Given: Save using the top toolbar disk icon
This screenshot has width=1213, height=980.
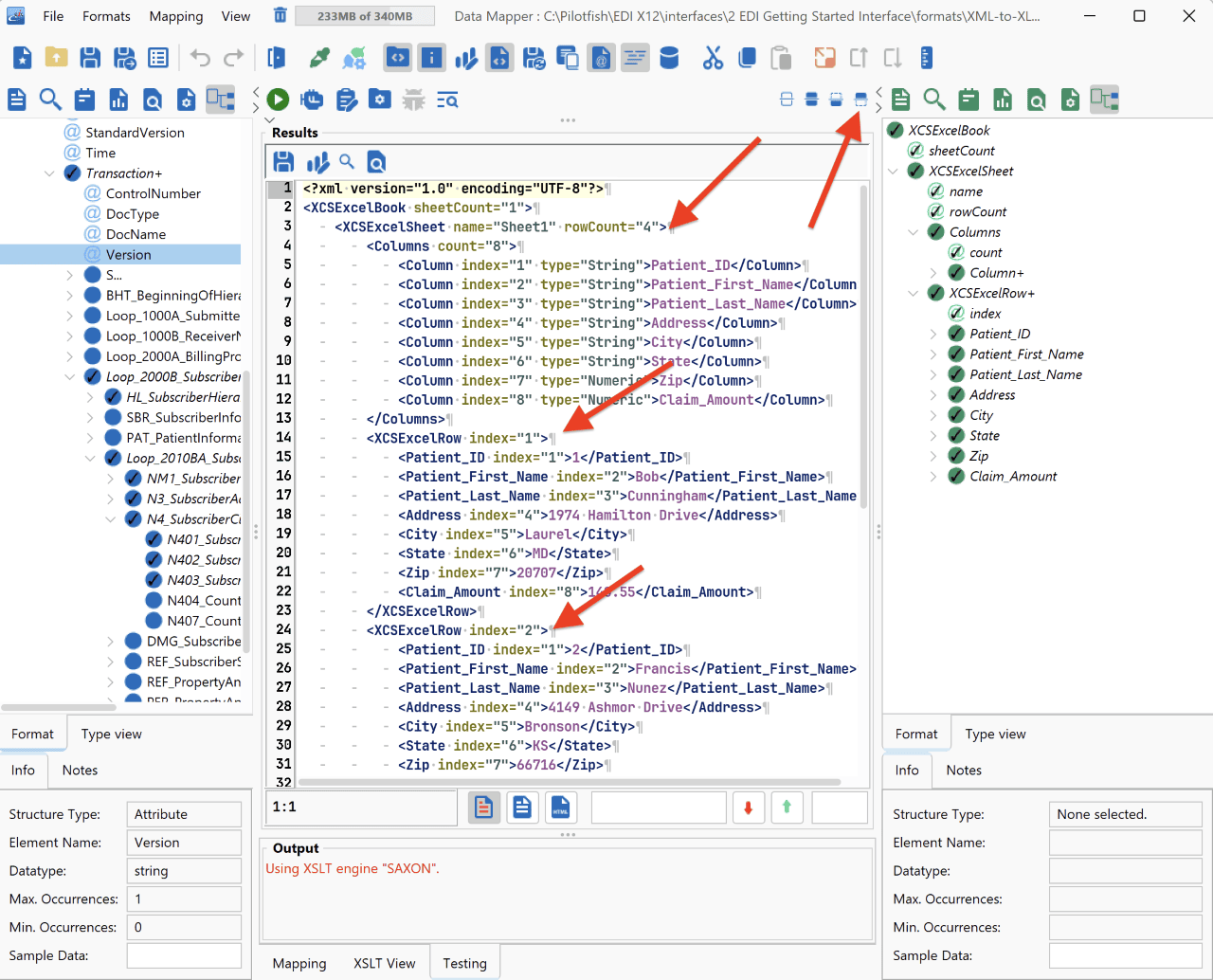Looking at the screenshot, I should [x=90, y=58].
